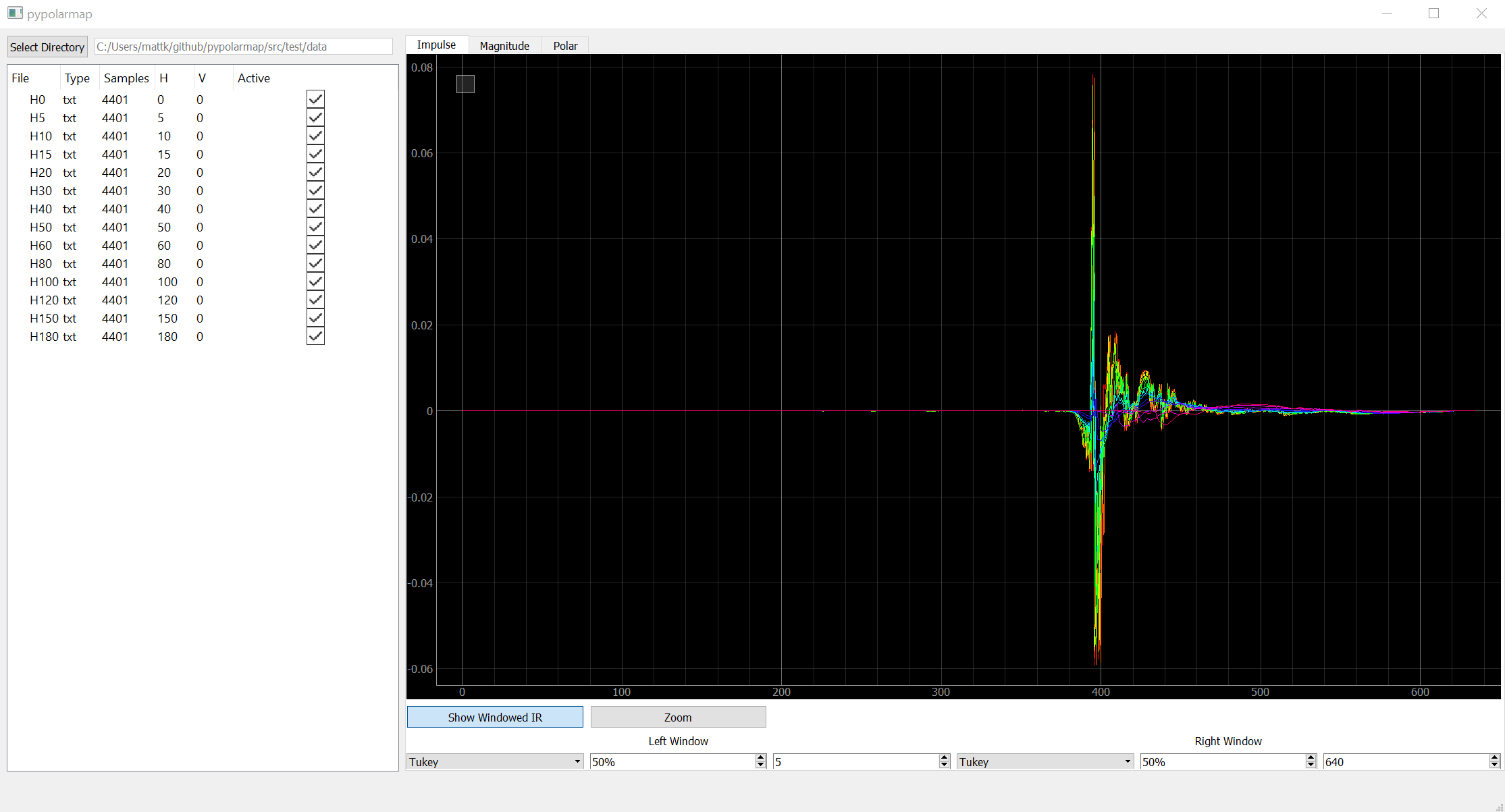Select the H0 file row
This screenshot has height=812, width=1505.
pyautogui.click(x=203, y=99)
